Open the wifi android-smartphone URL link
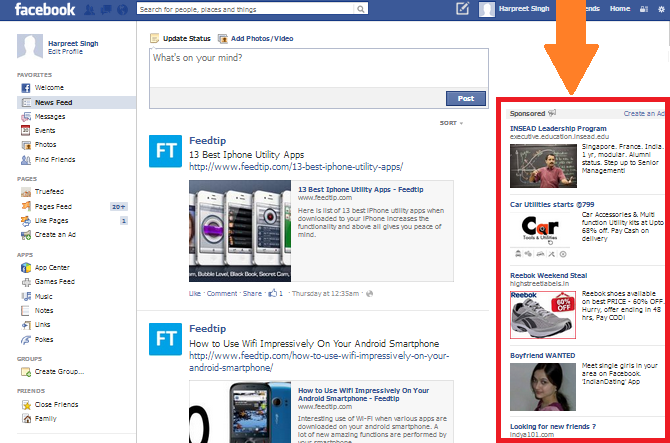 [x=319, y=361]
